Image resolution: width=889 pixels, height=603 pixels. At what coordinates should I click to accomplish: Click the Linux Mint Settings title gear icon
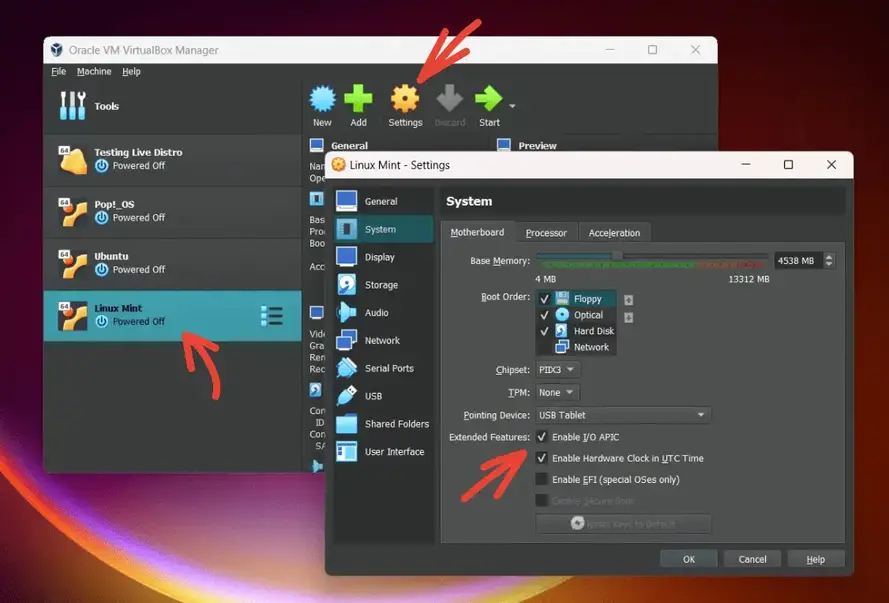click(x=338, y=164)
